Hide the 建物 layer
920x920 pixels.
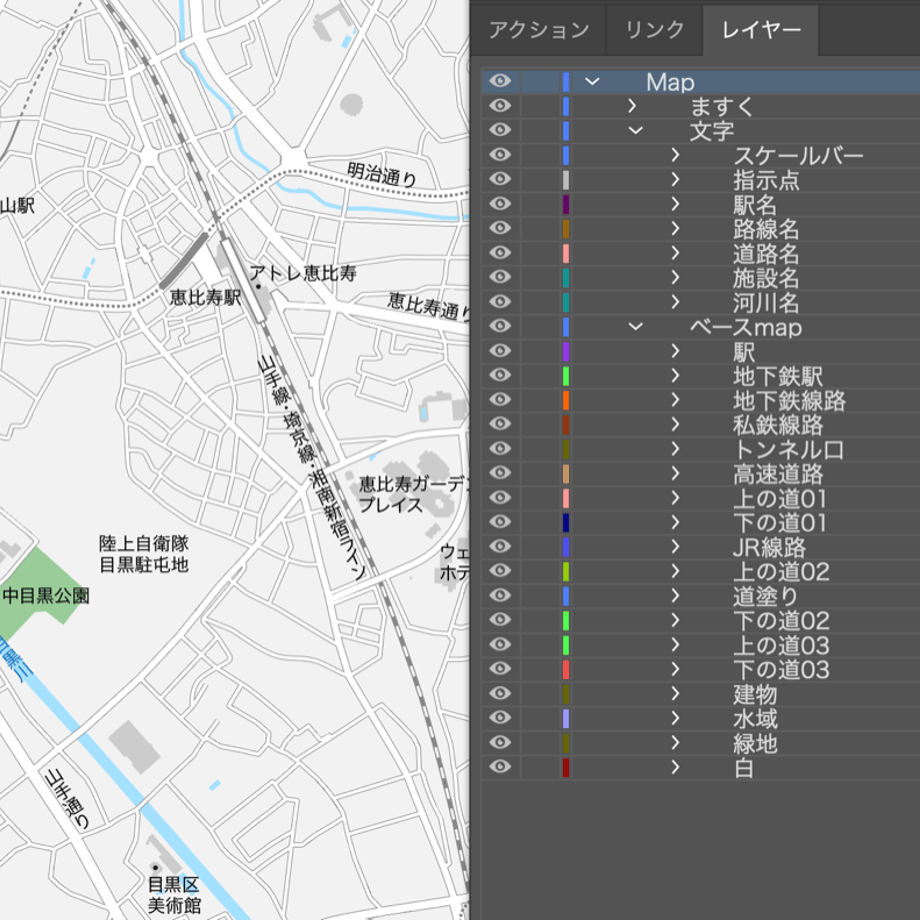point(500,694)
